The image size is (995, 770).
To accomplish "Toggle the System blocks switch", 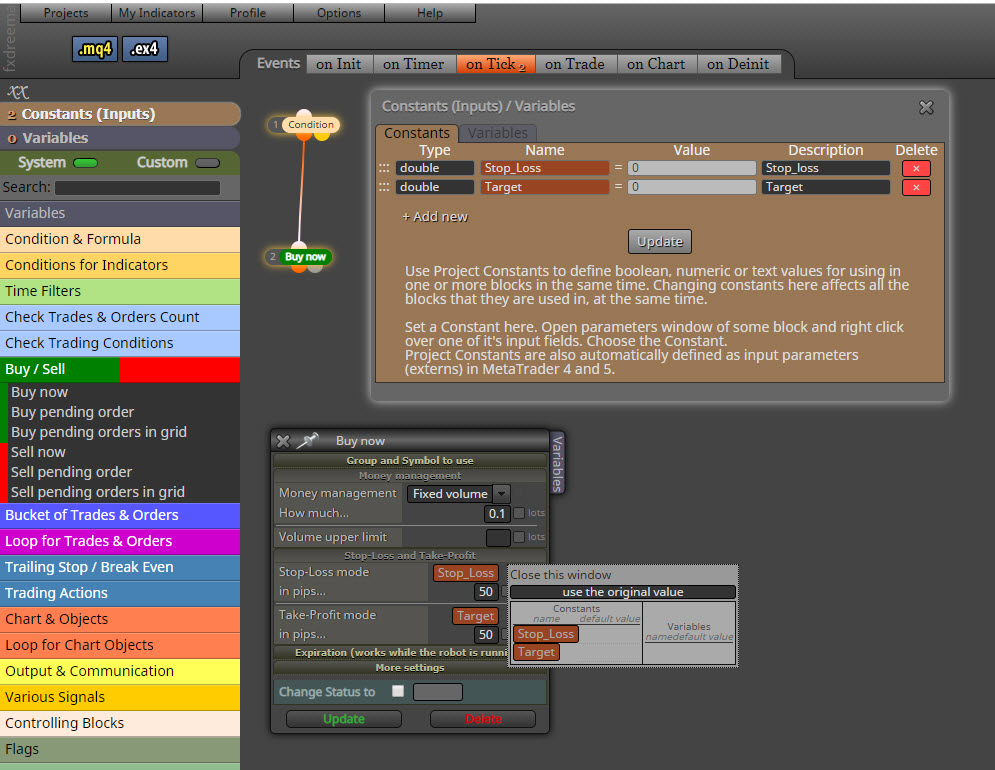I will [x=86, y=163].
